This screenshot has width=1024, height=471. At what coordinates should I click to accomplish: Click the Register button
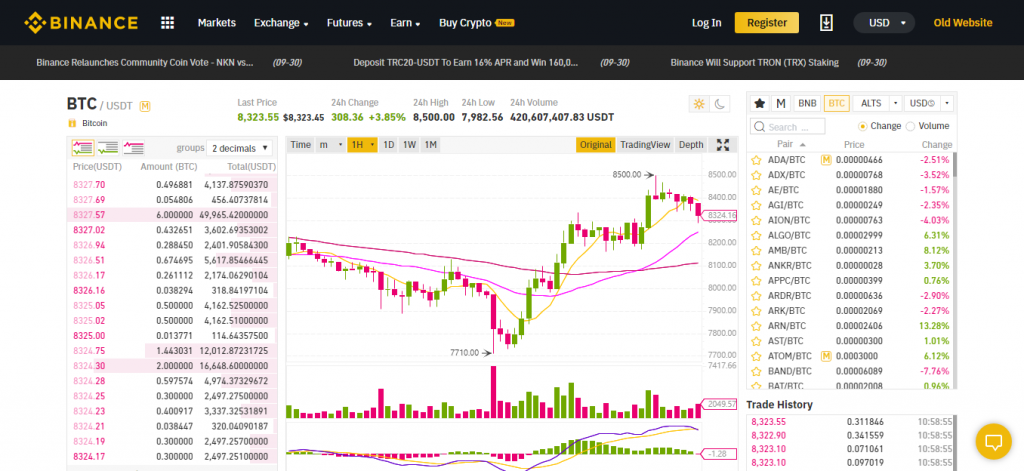click(x=767, y=23)
